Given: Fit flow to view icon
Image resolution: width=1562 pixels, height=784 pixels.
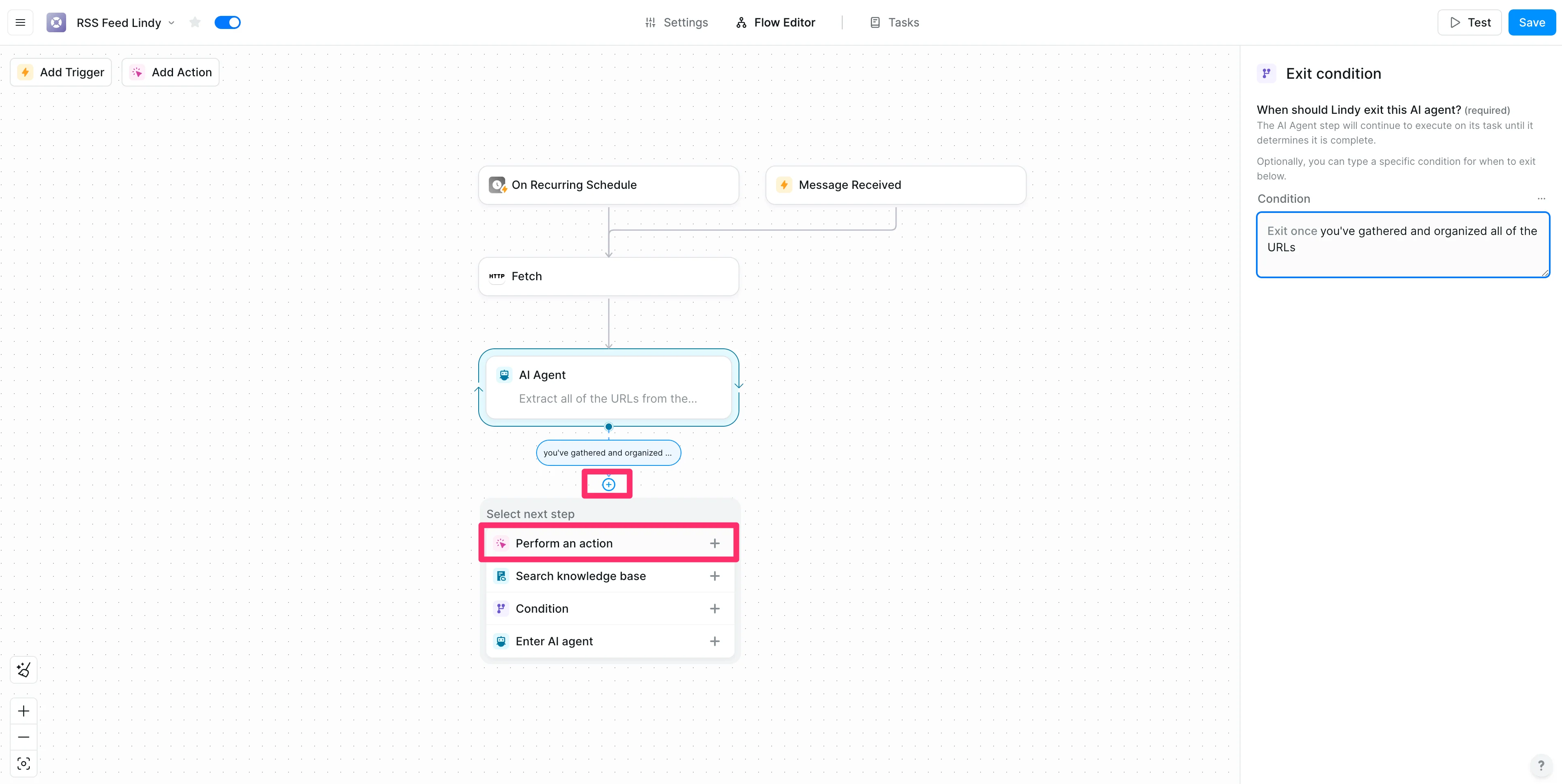Looking at the screenshot, I should pyautogui.click(x=24, y=763).
